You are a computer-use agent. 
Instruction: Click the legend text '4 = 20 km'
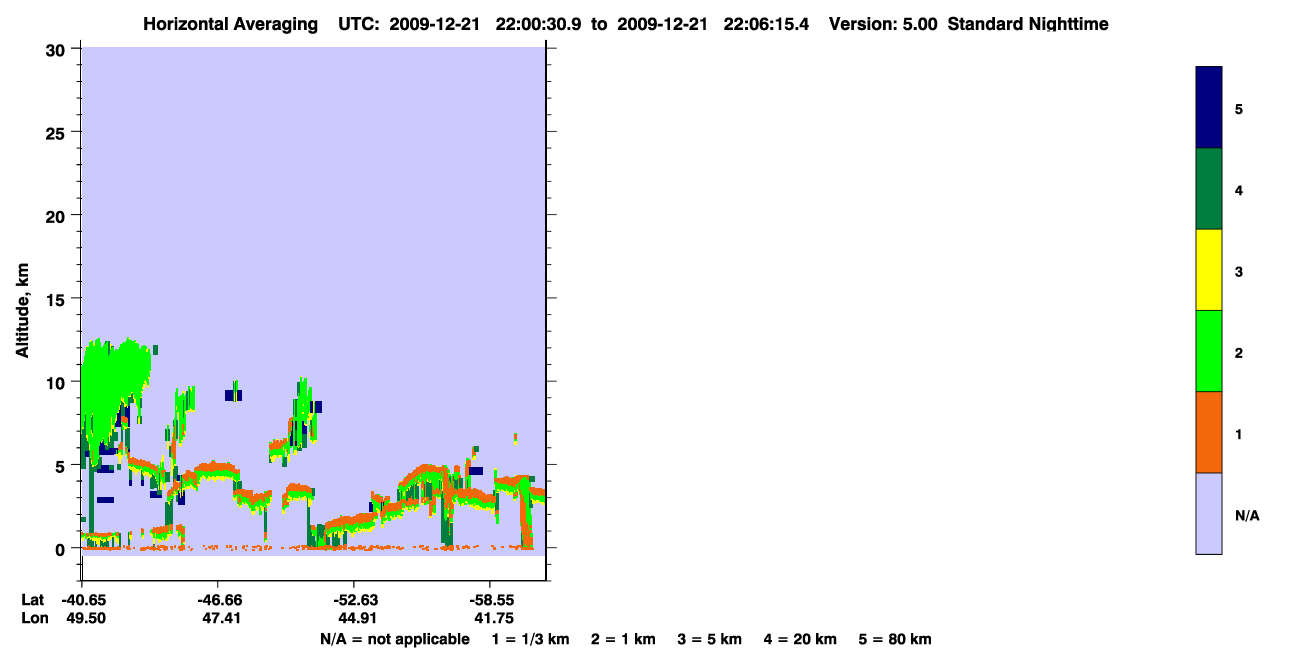(800, 639)
